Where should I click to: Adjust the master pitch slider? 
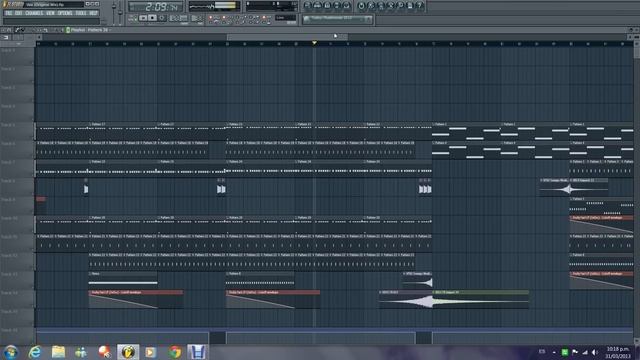click(x=120, y=12)
